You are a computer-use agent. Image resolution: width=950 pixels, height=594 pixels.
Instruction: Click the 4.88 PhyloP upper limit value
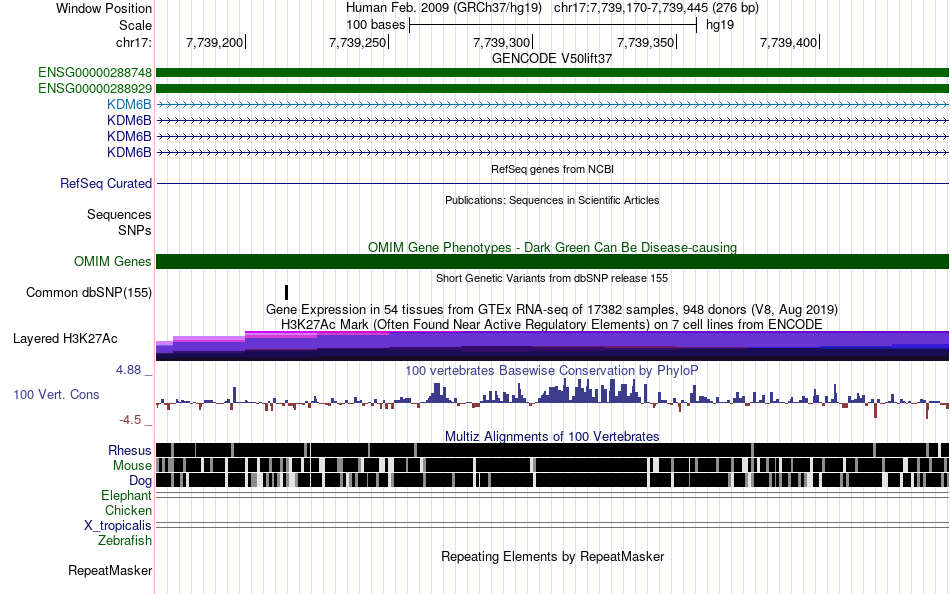pos(128,370)
